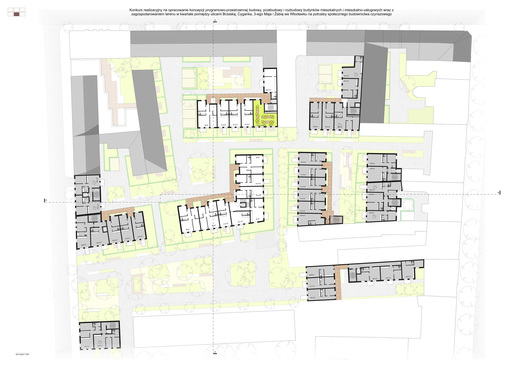Click the tall gray roof beside the upper-right floor plan
This screenshot has width=524, height=367.
[373, 83]
